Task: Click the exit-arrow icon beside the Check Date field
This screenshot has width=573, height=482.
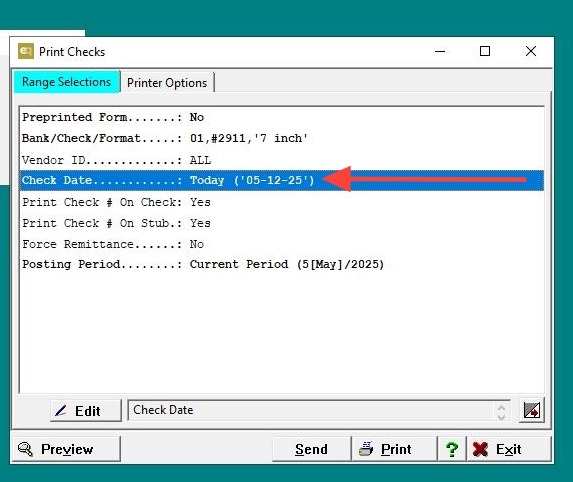Action: (532, 410)
